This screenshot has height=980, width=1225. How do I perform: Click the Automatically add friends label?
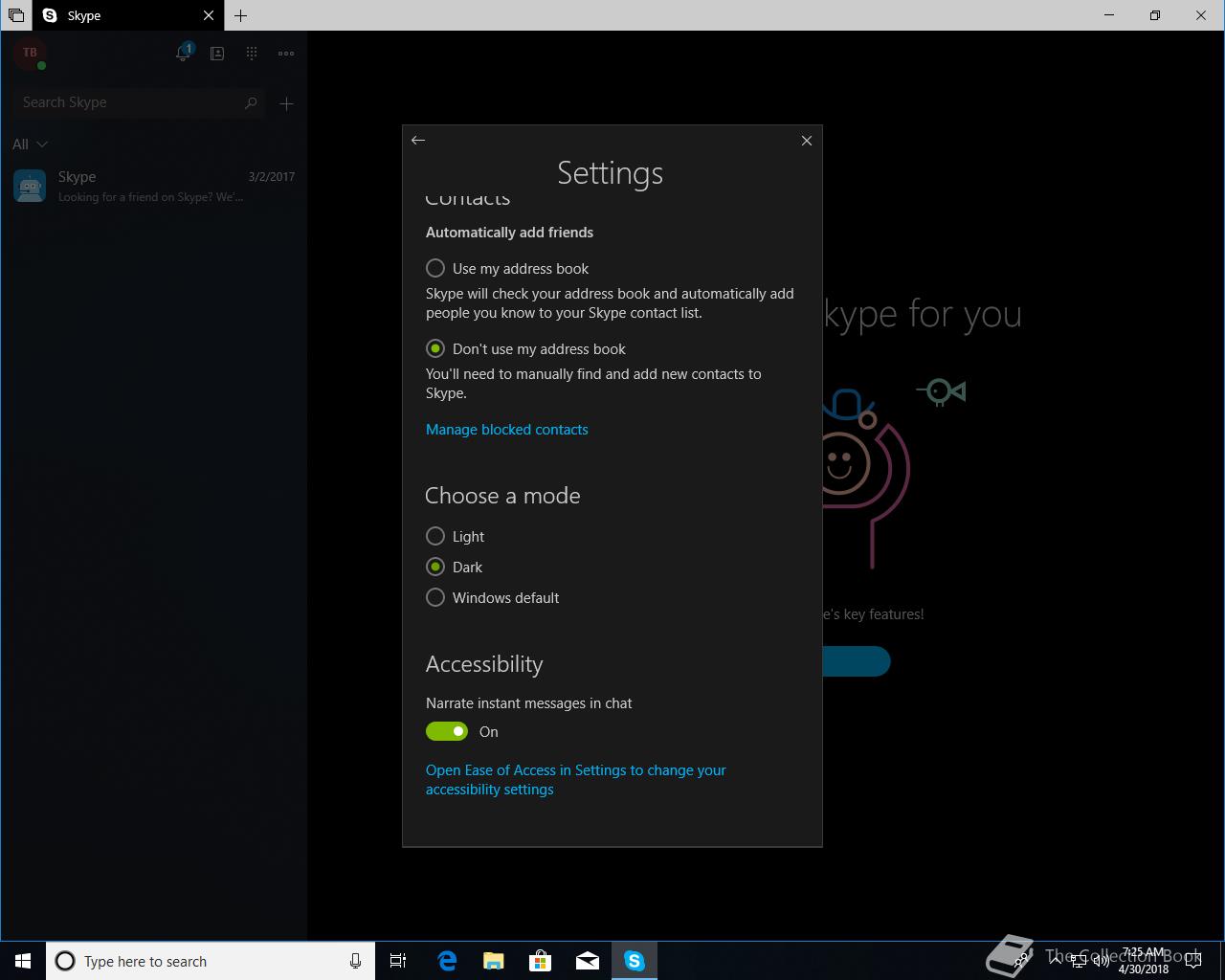[509, 233]
